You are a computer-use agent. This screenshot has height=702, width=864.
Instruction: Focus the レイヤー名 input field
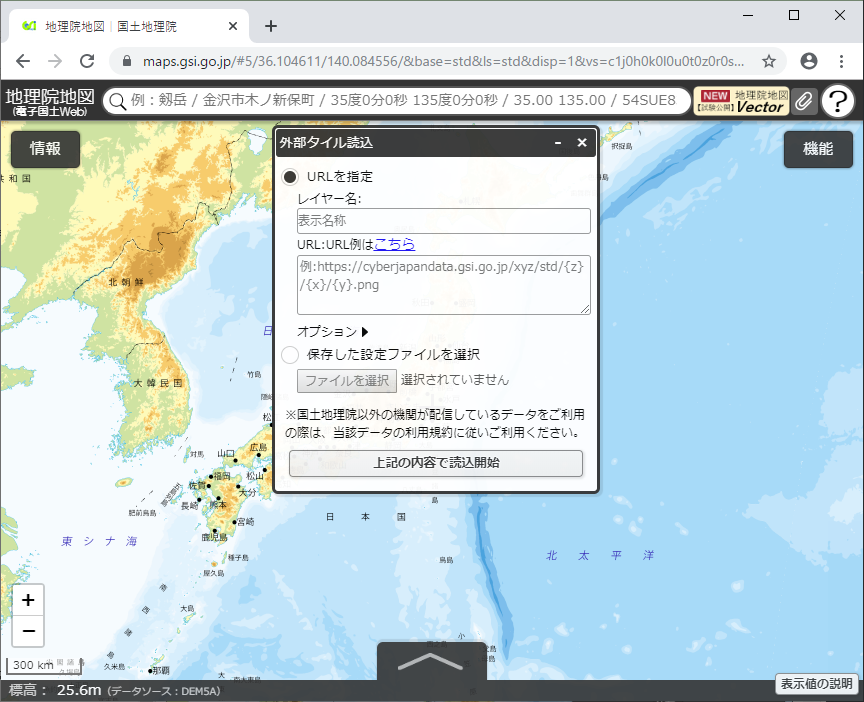click(x=444, y=220)
